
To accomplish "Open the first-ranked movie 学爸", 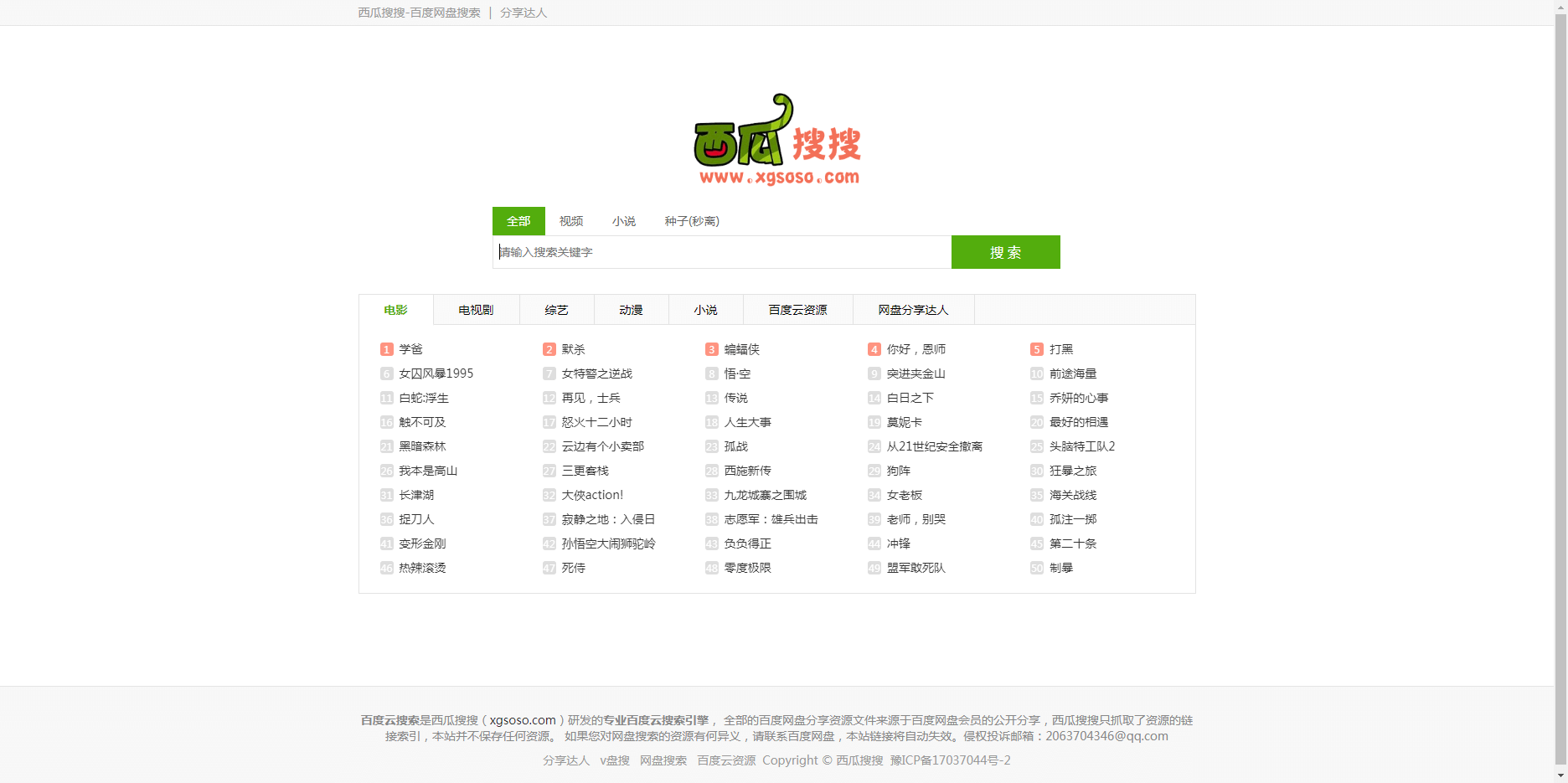I will (411, 349).
